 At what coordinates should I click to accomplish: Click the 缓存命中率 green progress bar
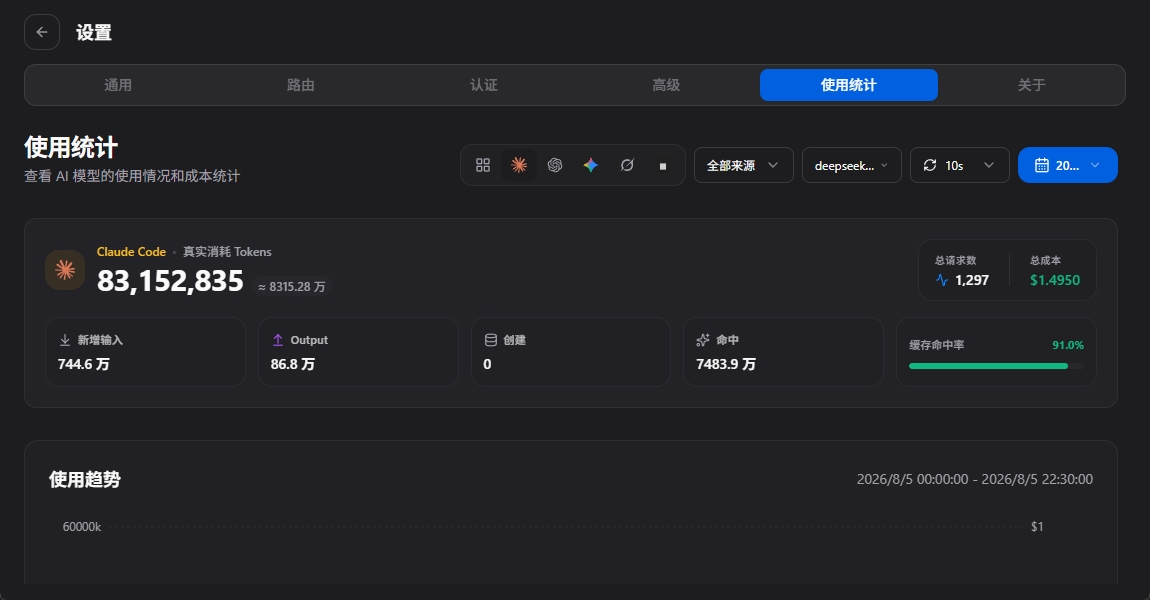[x=996, y=366]
